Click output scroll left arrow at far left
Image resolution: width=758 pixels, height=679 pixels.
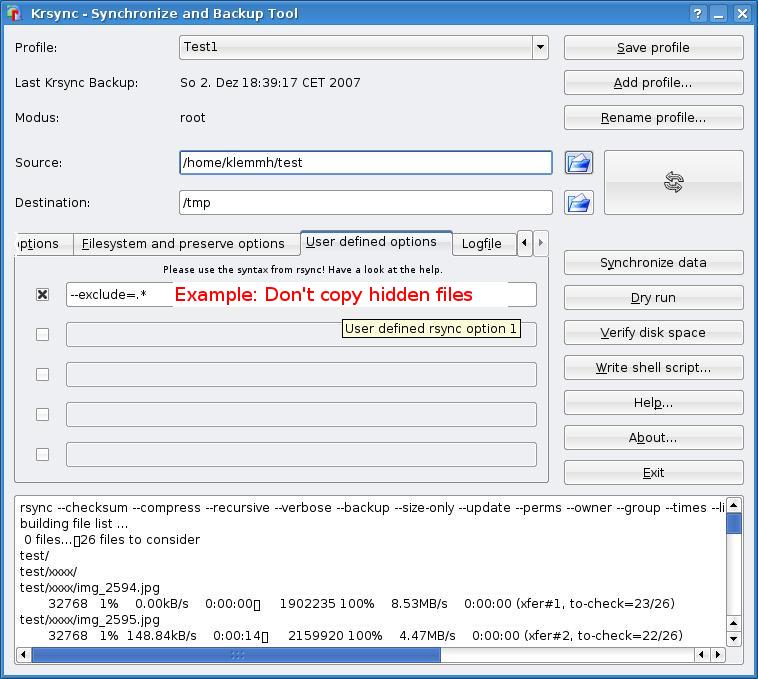[x=23, y=655]
